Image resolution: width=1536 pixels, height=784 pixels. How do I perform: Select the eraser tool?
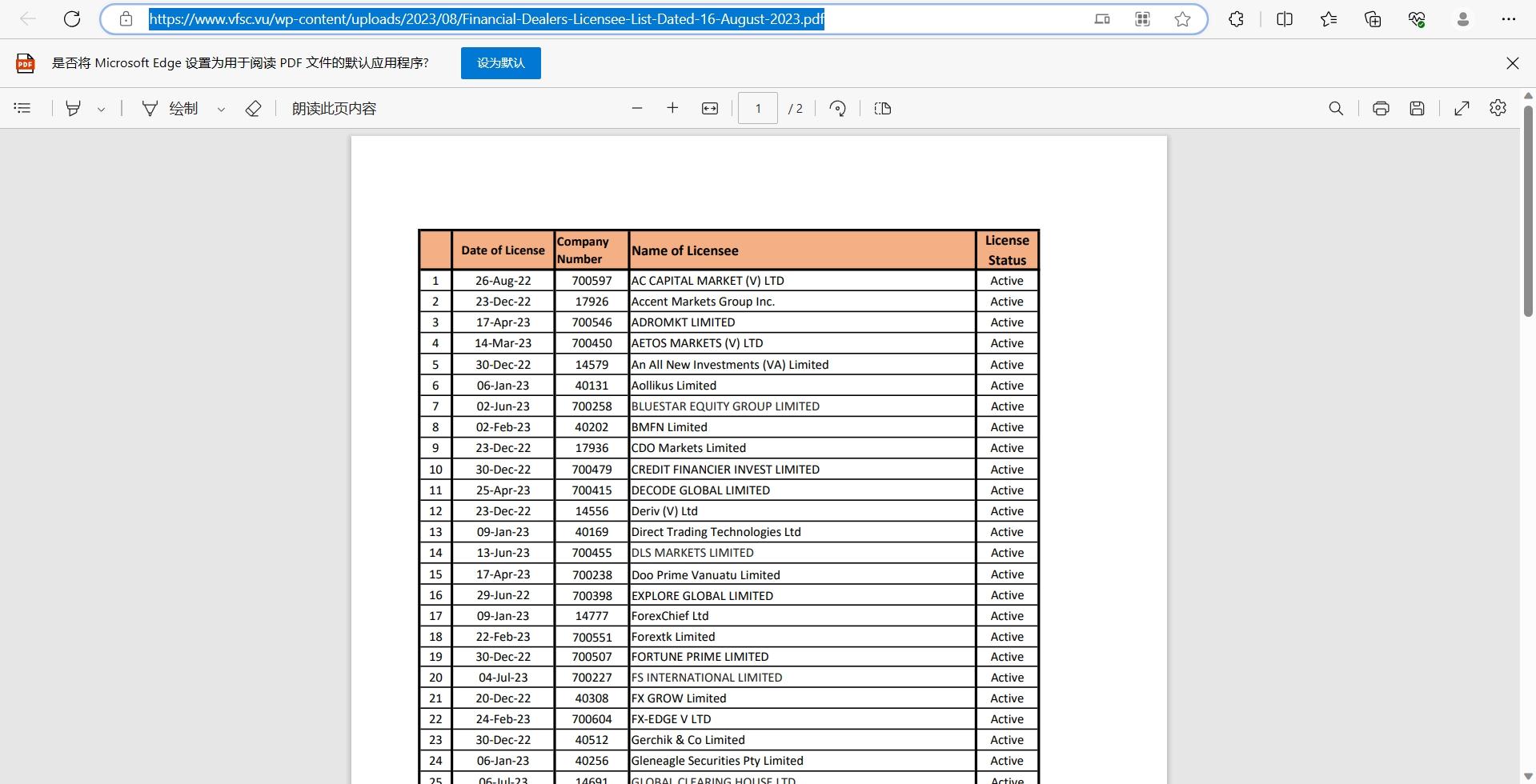tap(253, 108)
